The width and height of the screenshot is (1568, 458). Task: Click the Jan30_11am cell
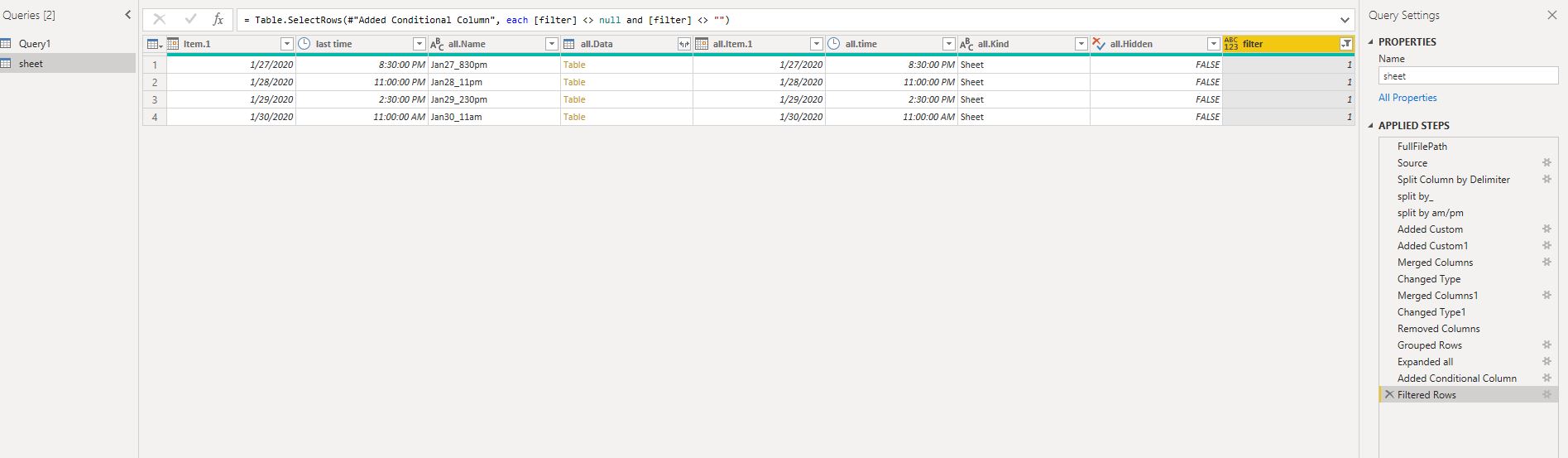494,117
